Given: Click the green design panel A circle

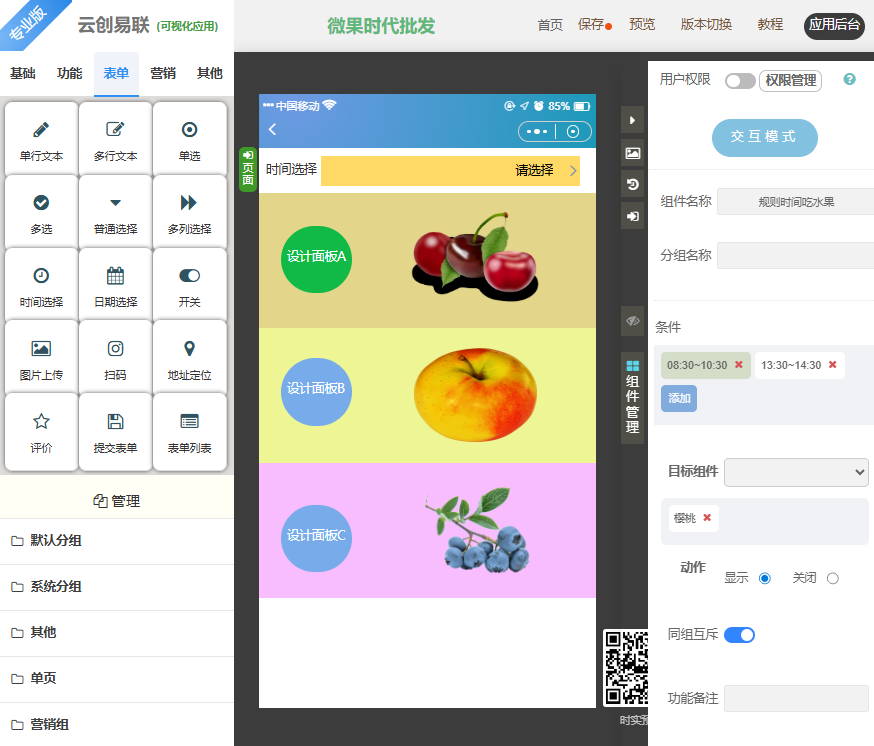Looking at the screenshot, I should [316, 259].
